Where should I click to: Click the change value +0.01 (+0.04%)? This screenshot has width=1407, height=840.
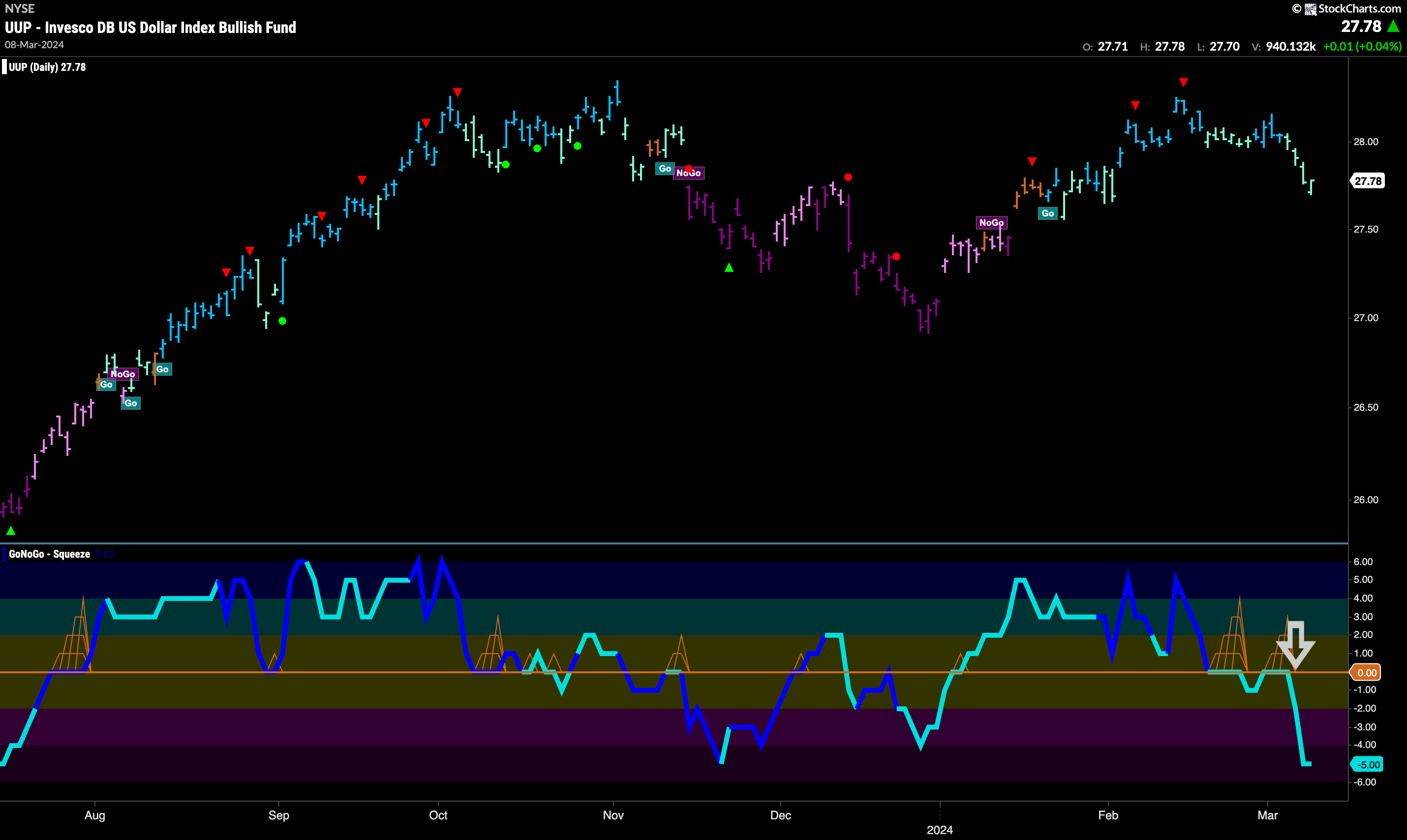click(1362, 46)
